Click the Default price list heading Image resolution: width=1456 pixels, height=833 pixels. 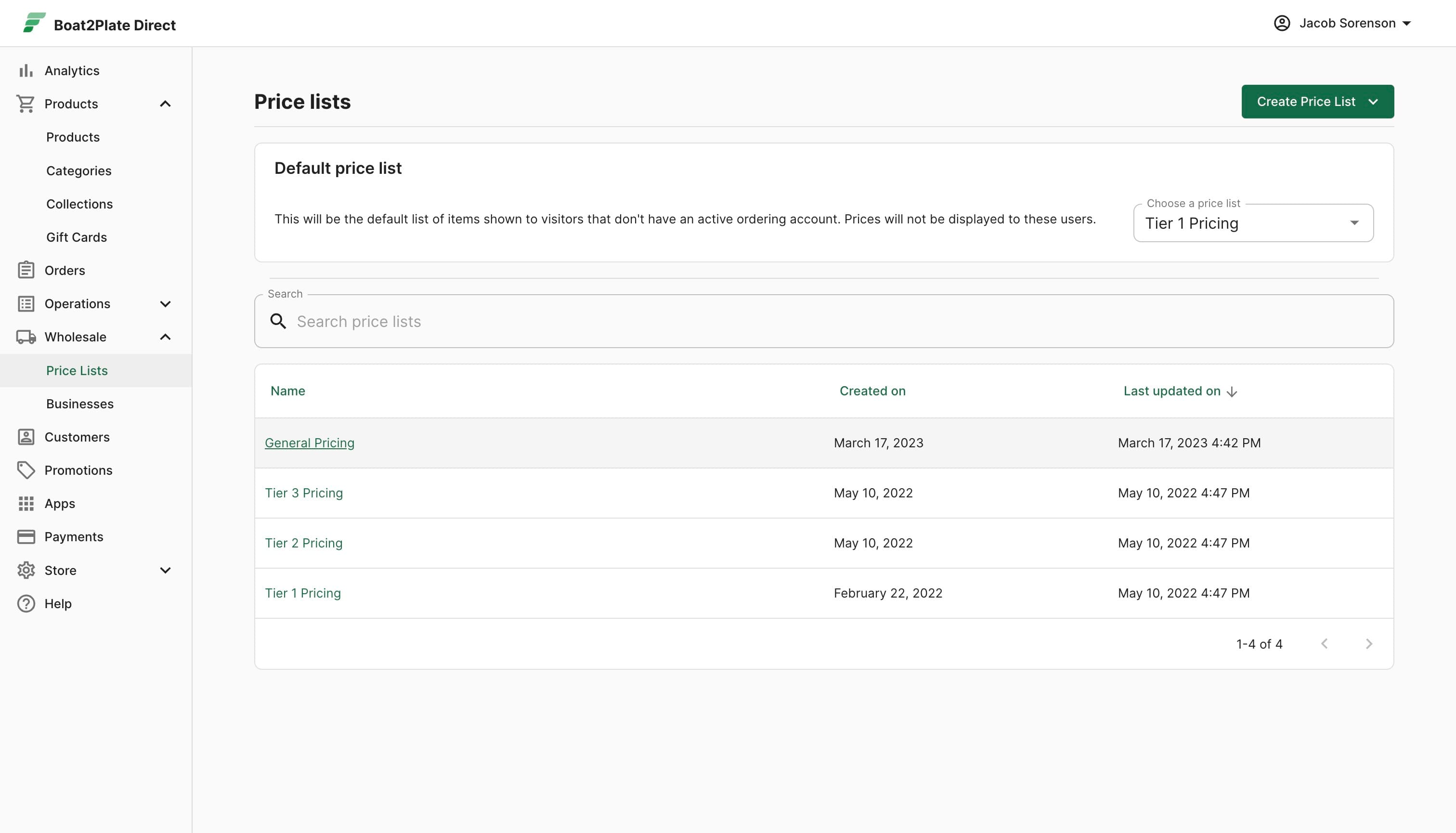point(338,168)
